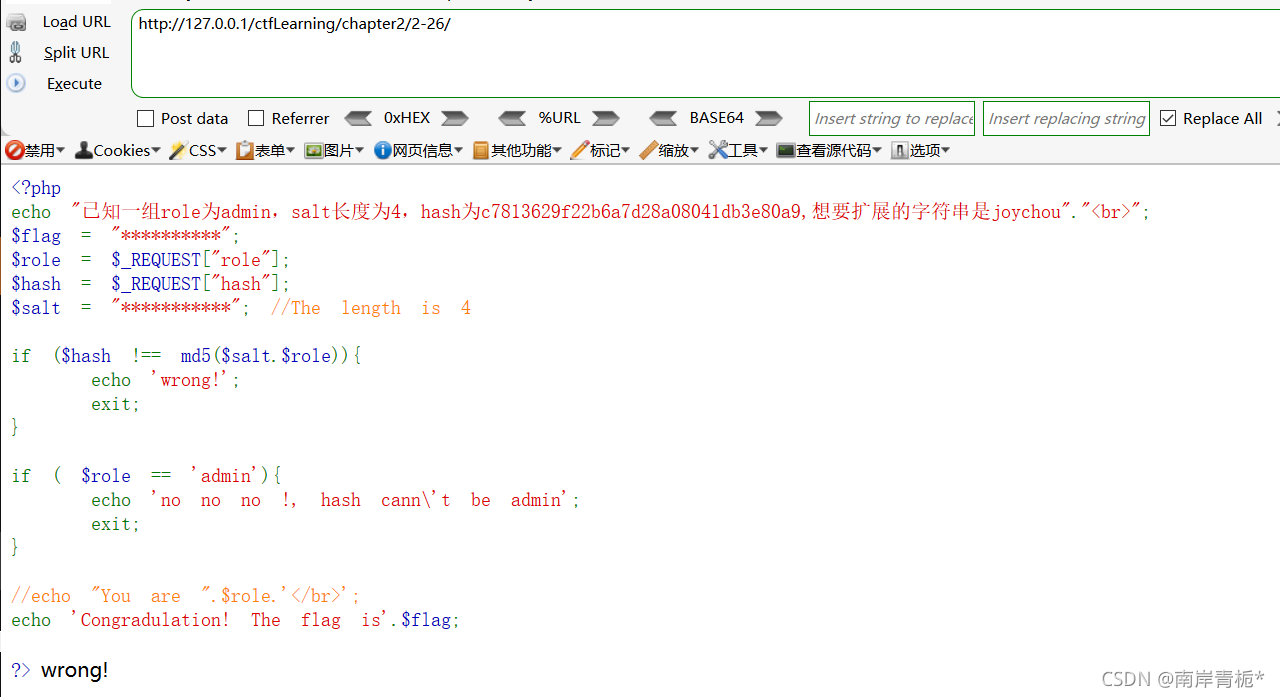Expand the dropdown arrow after 禁用
This screenshot has height=697, width=1280.
60,151
